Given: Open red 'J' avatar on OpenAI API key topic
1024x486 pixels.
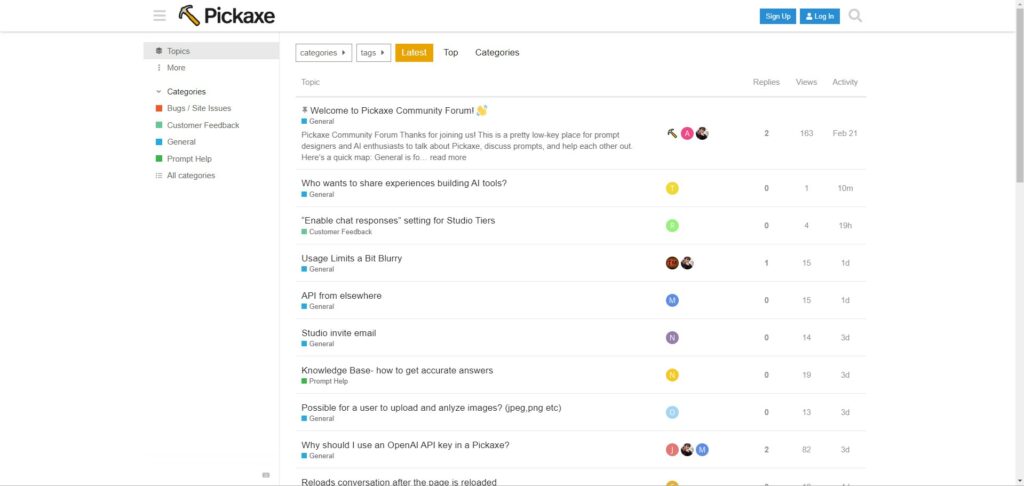Looking at the screenshot, I should 672,449.
